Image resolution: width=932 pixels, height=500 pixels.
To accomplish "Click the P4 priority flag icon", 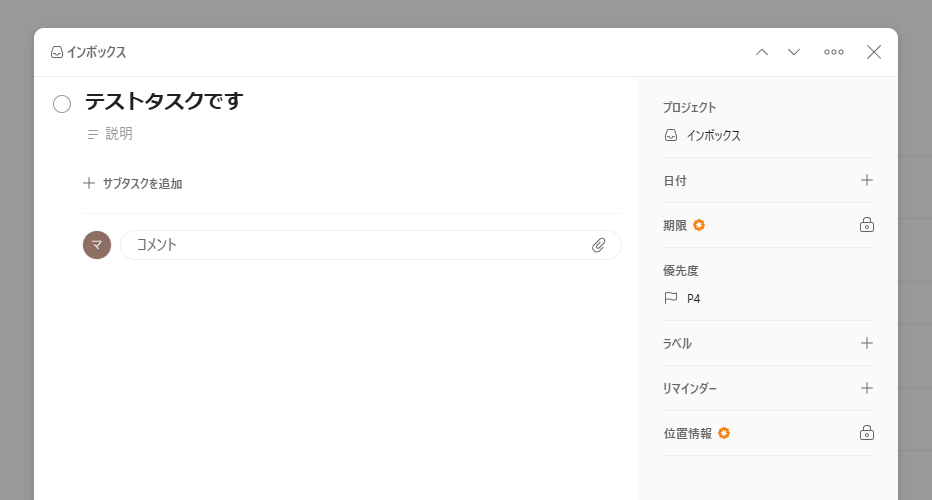I will click(x=670, y=298).
